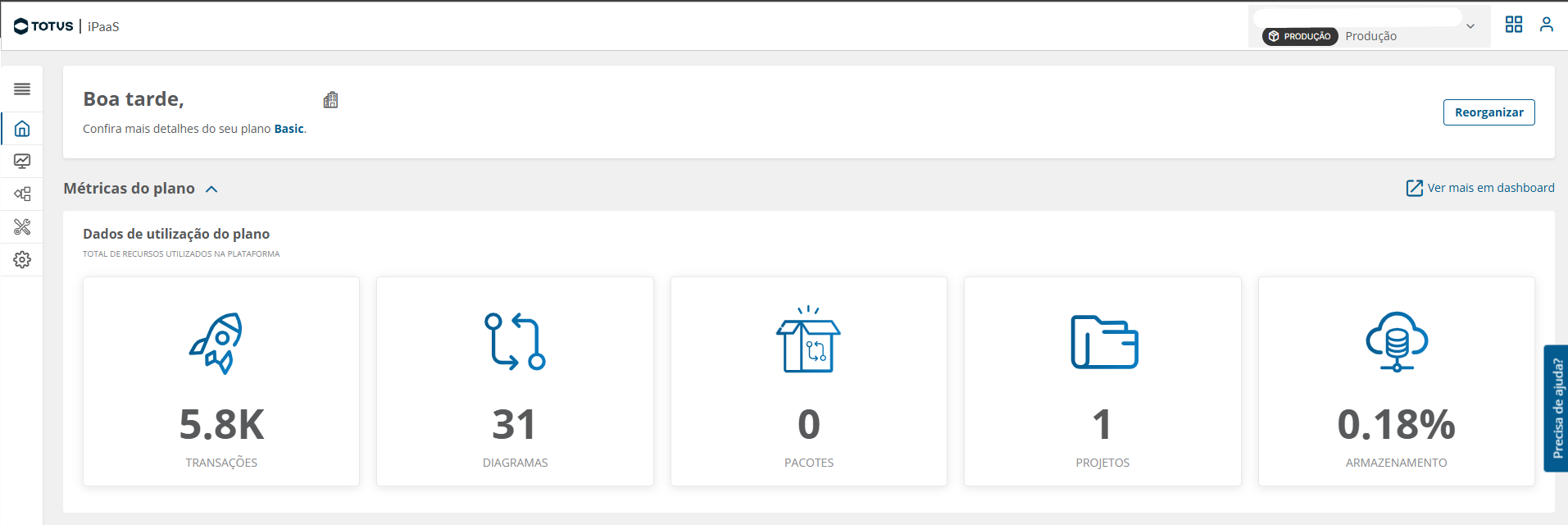The height and width of the screenshot is (525, 1568).
Task: Click the 31 diagrams value
Action: [515, 425]
